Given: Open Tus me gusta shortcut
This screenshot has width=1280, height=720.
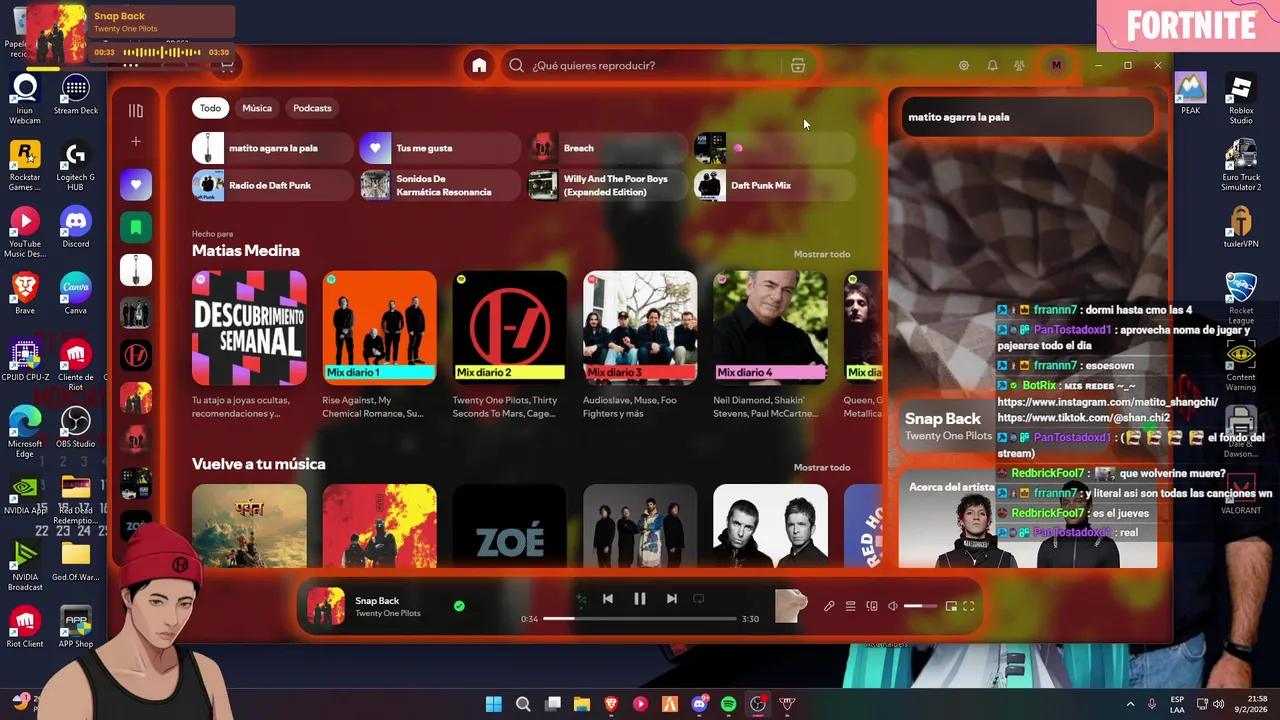Looking at the screenshot, I should coord(439,148).
